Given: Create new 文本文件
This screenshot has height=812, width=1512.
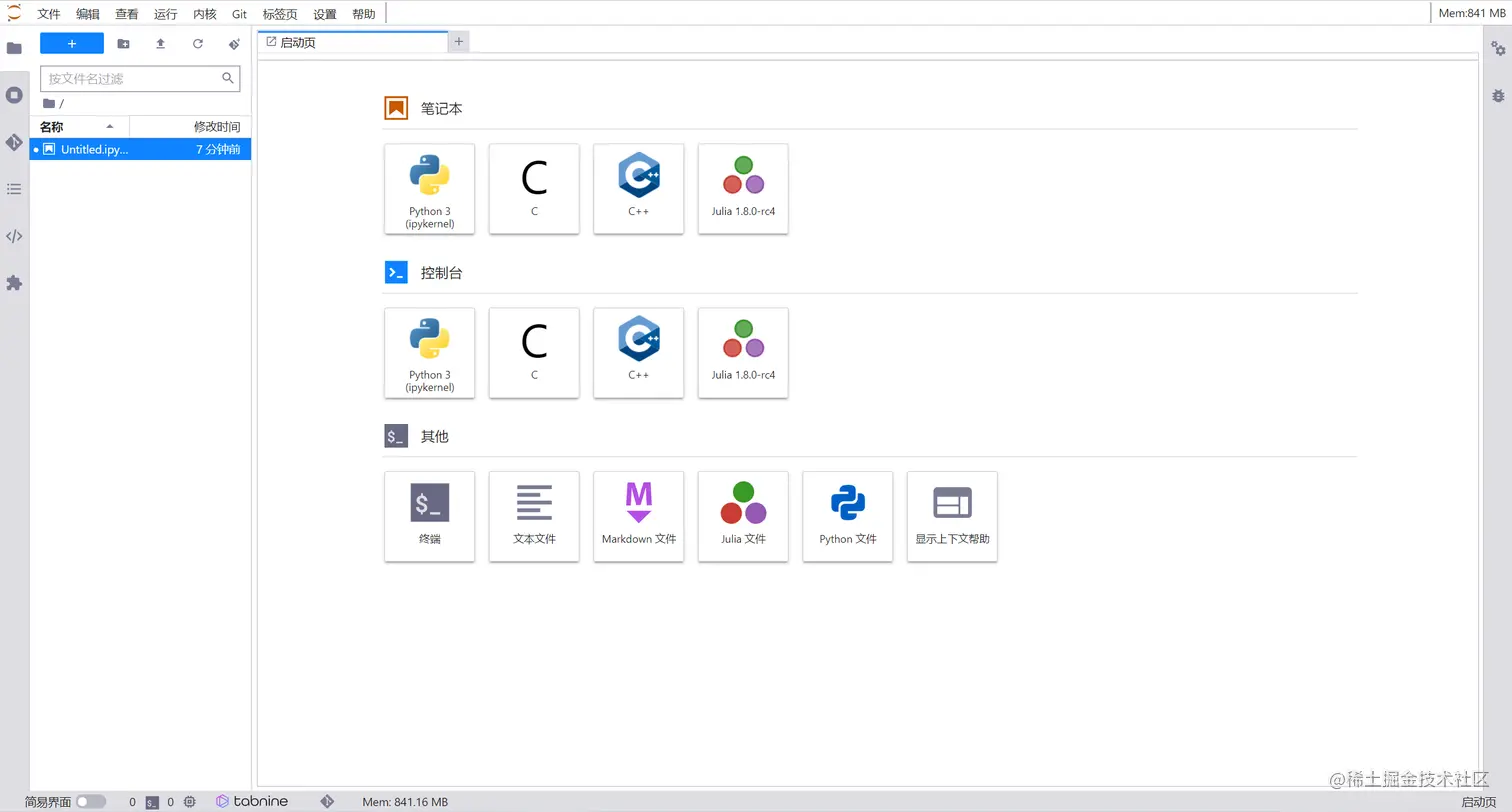Looking at the screenshot, I should click(x=534, y=517).
